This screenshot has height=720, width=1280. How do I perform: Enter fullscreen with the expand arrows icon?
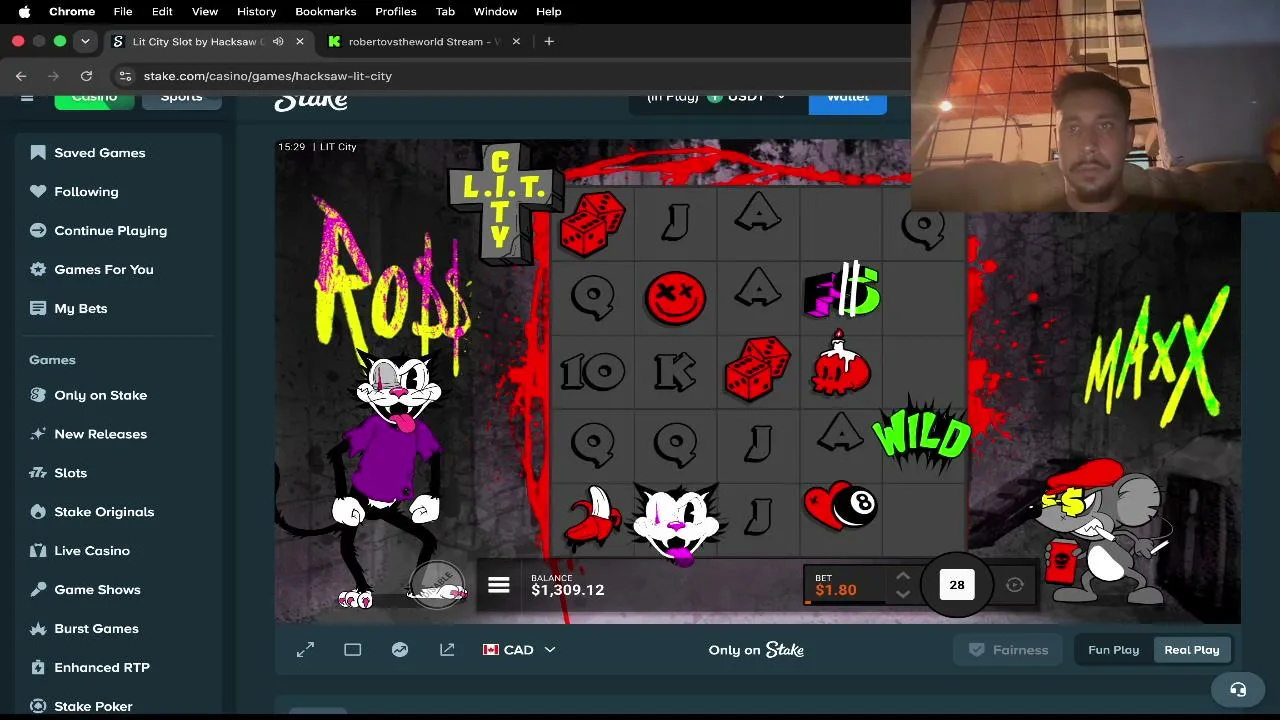306,650
